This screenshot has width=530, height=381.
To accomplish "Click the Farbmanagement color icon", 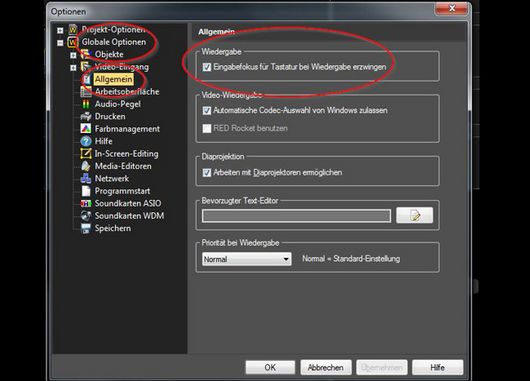I will (86, 129).
